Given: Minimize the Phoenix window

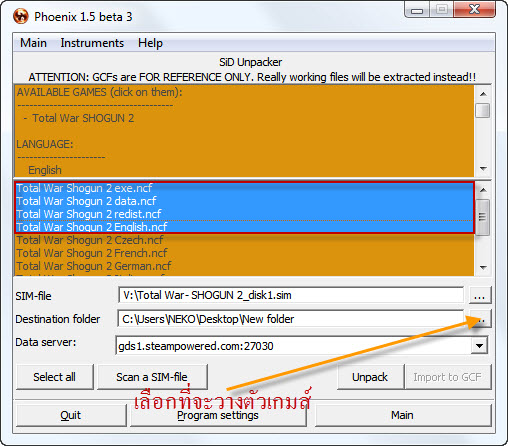Looking at the screenshot, I should click(x=417, y=9).
